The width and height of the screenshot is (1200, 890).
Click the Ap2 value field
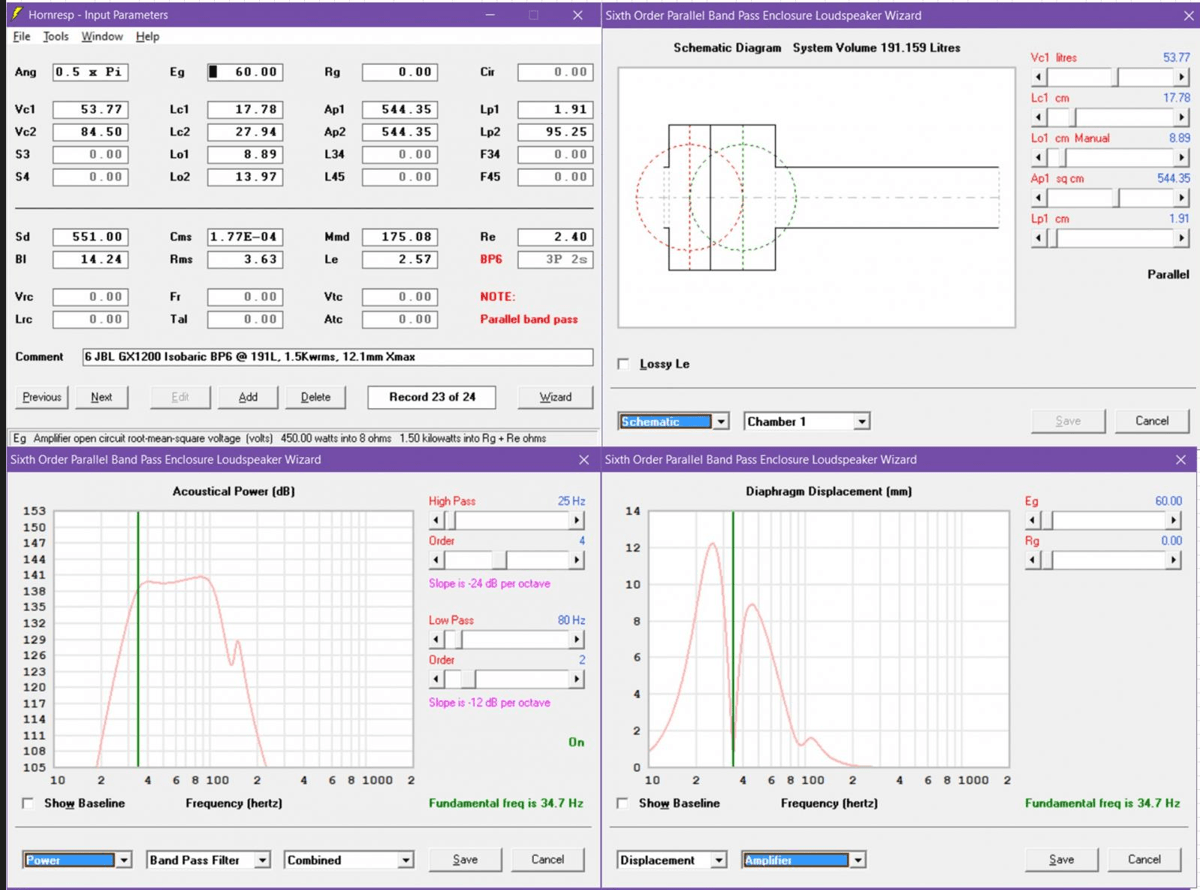(399, 132)
